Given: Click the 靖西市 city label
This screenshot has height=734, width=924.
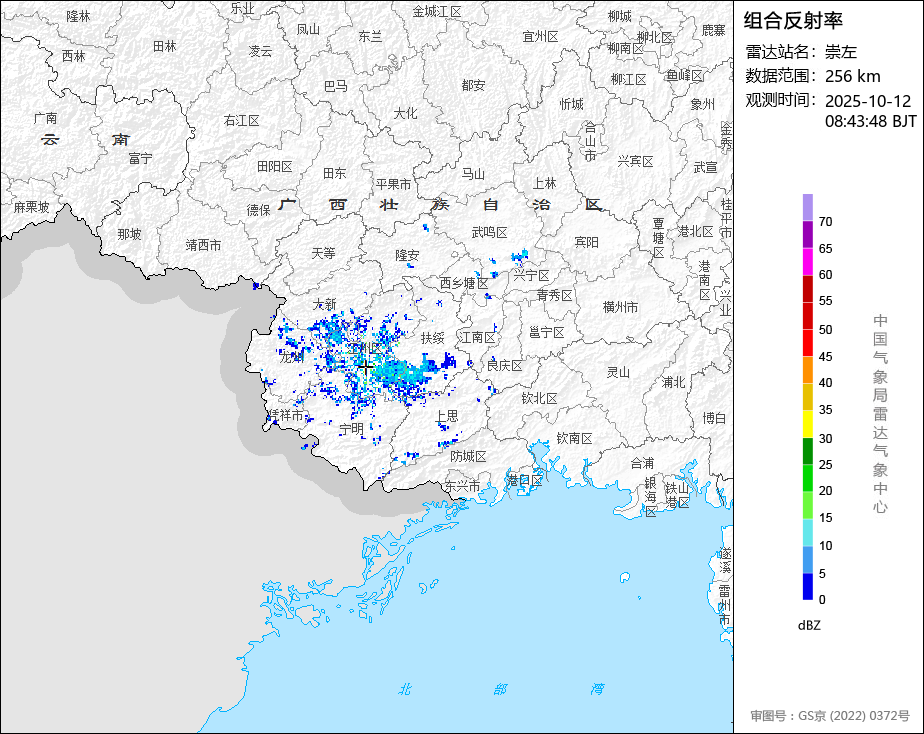Looking at the screenshot, I should pyautogui.click(x=204, y=245).
